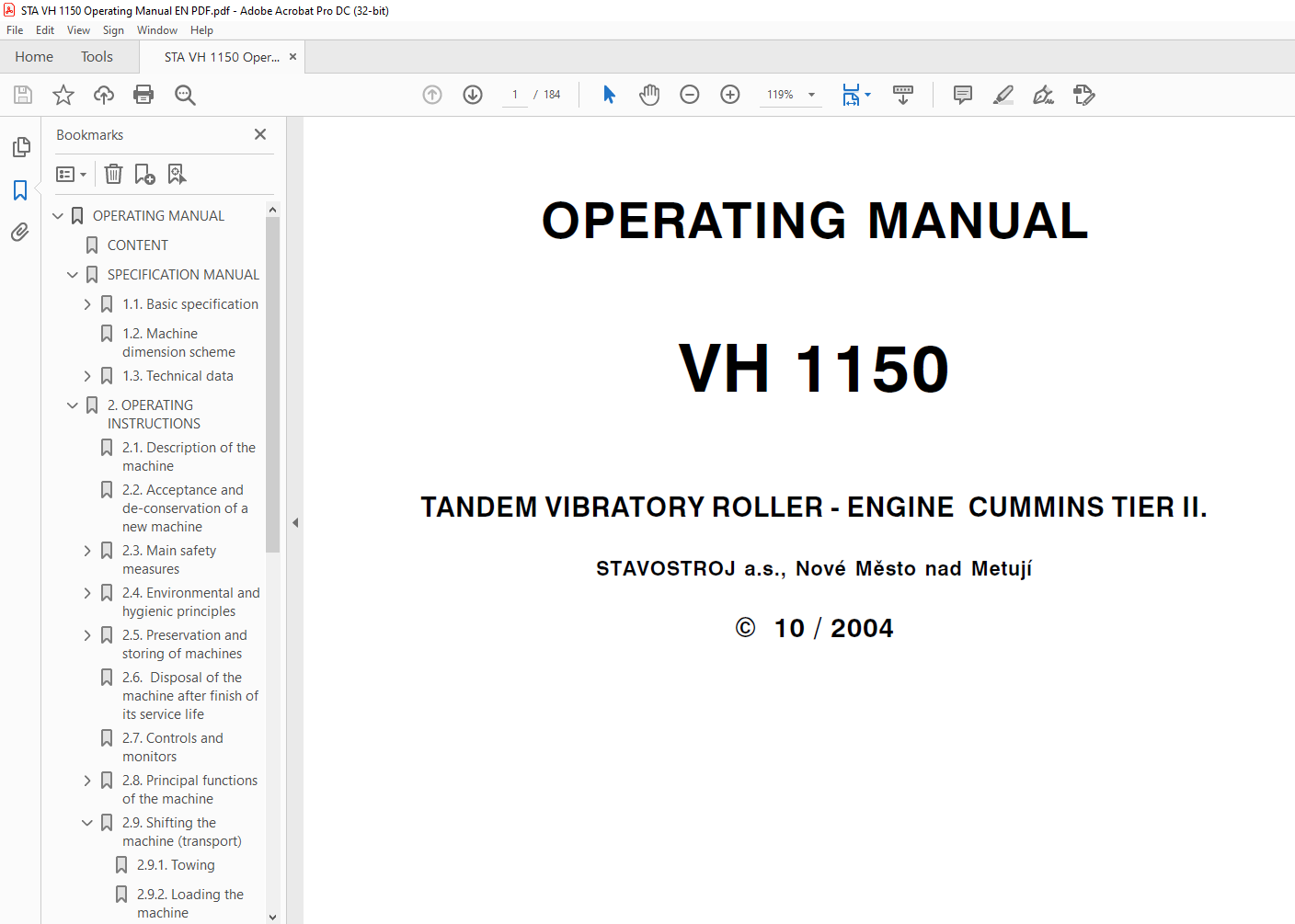Find current bookmark icon
The width and height of the screenshot is (1295, 924).
pyautogui.click(x=177, y=174)
